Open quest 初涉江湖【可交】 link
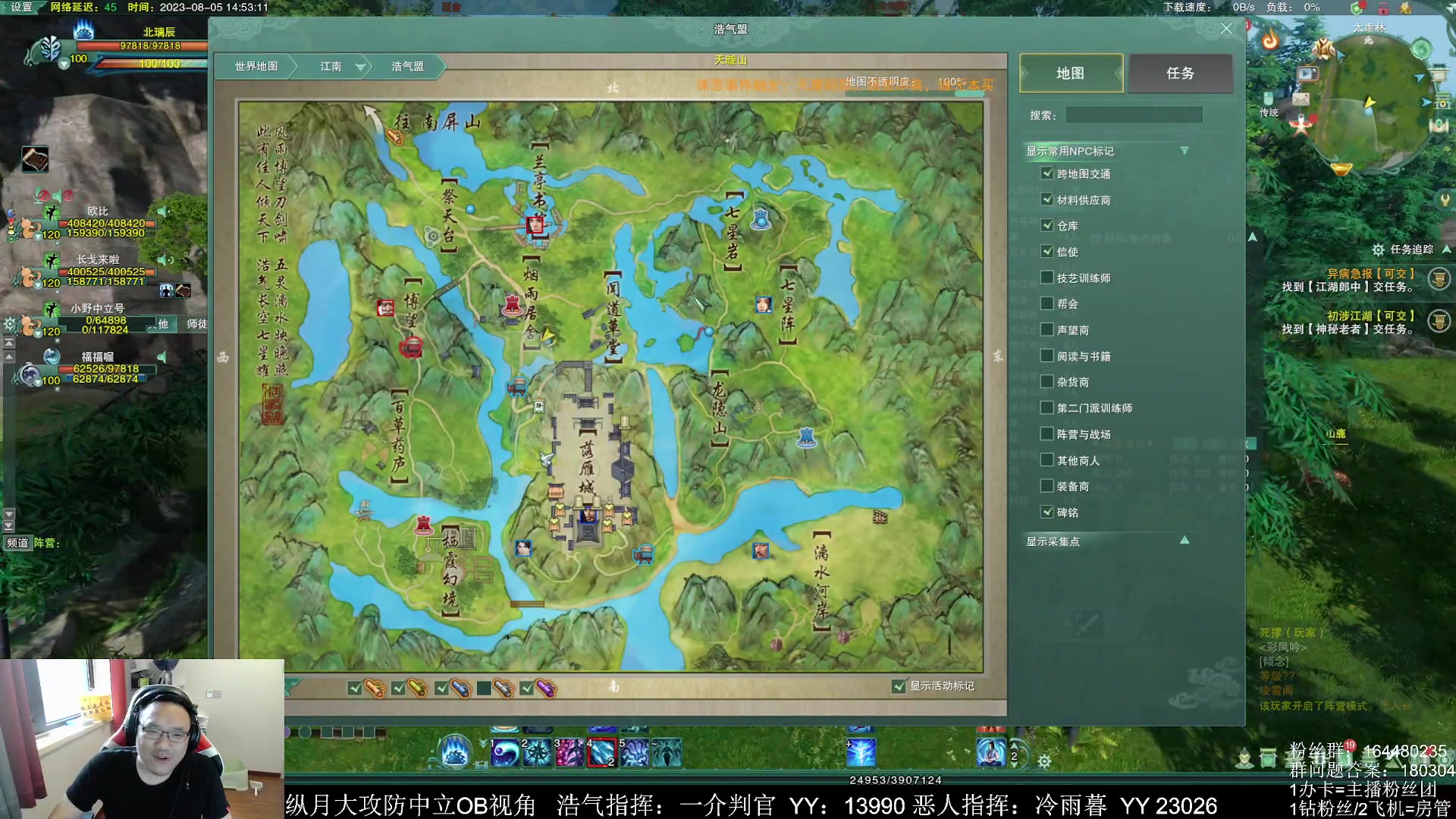 (x=1371, y=316)
